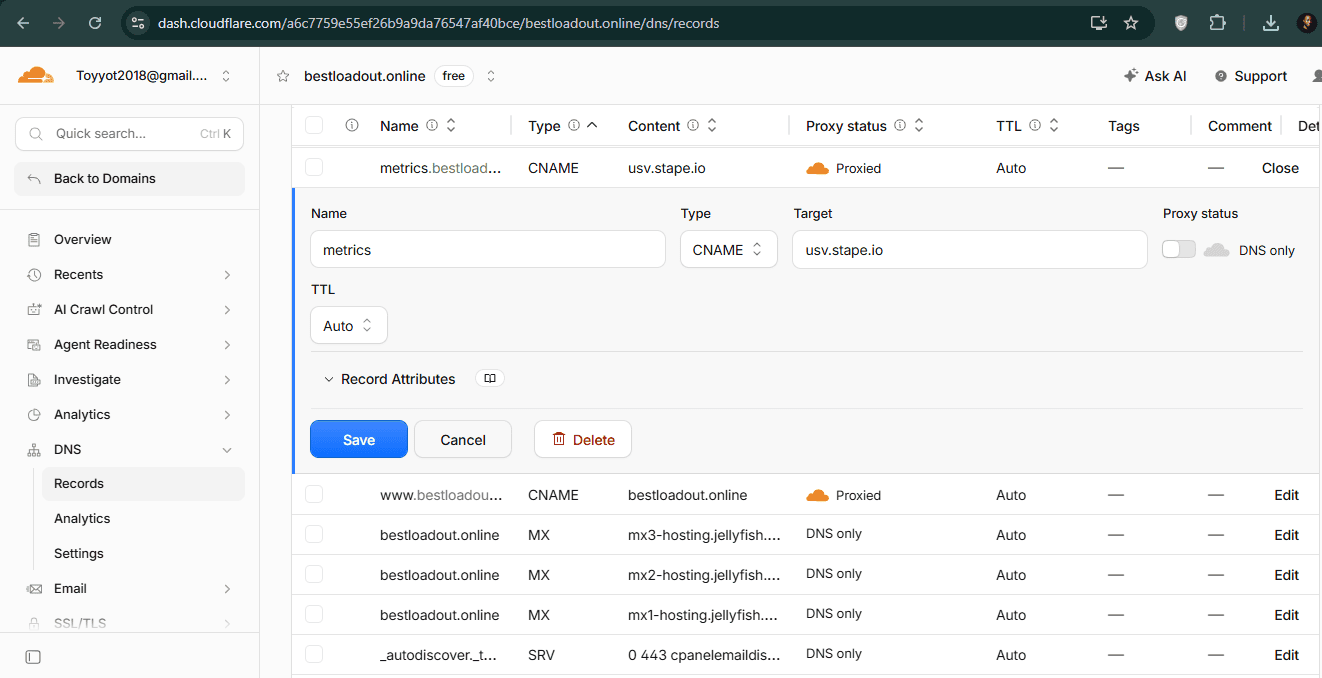Bookmark this page with star icon
This screenshot has width=1322, height=678.
pos(1131,22)
